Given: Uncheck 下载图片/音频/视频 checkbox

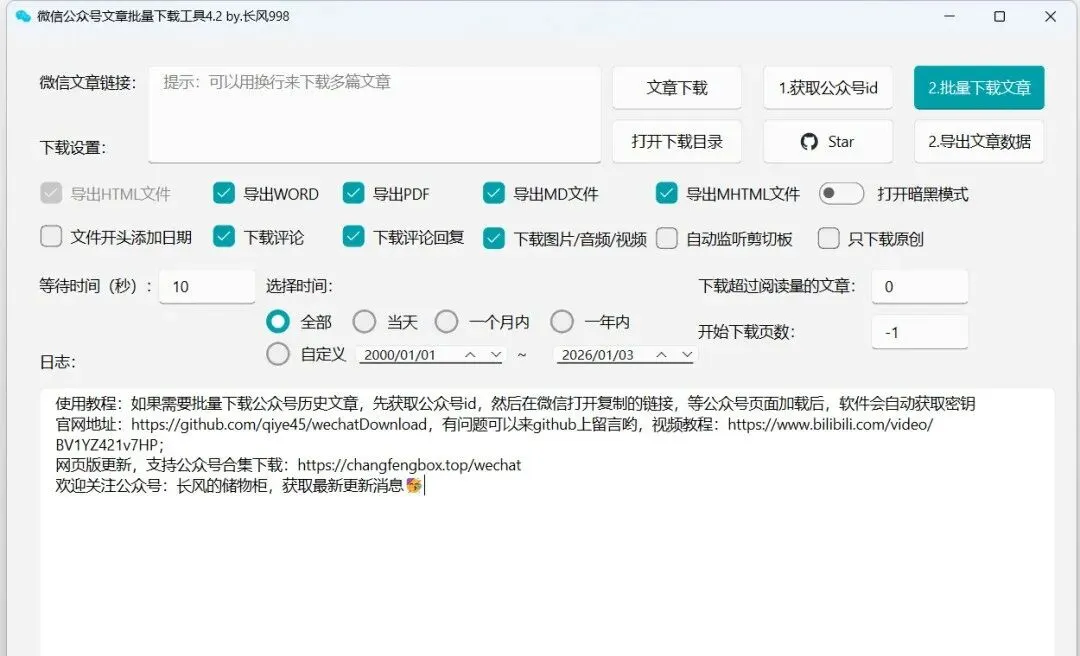Looking at the screenshot, I should coord(494,238).
